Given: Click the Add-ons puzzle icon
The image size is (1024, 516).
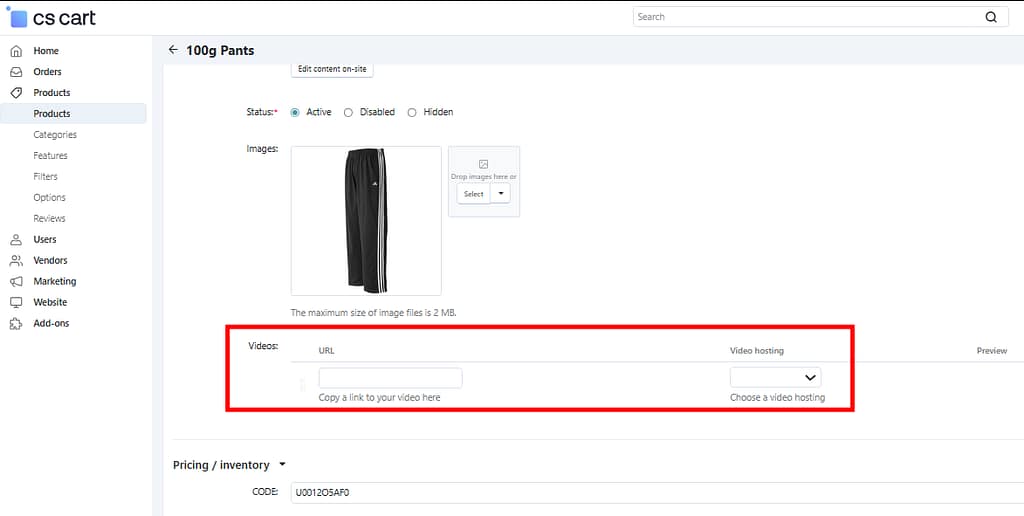Looking at the screenshot, I should [x=16, y=323].
